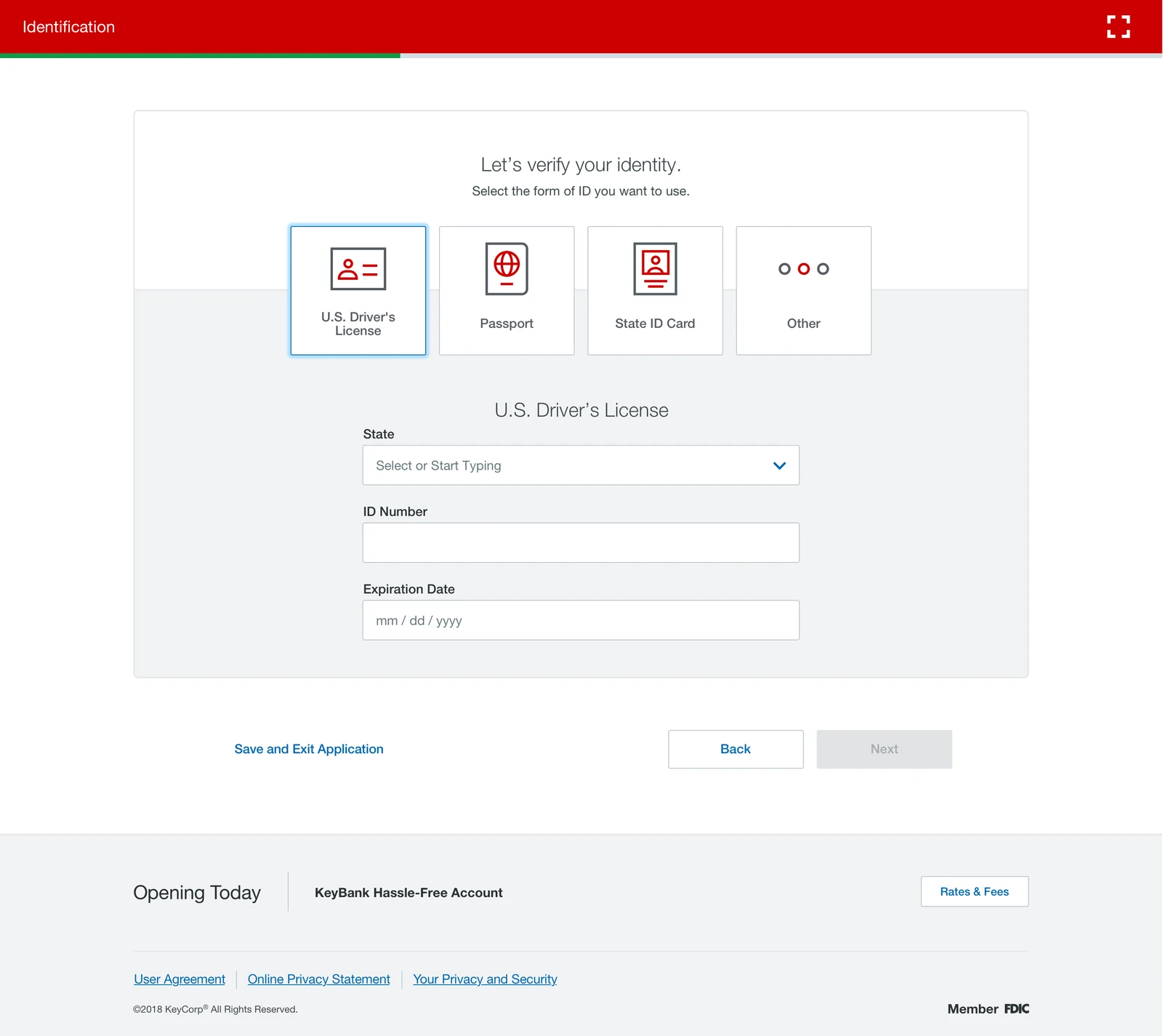This screenshot has width=1163, height=1036.
Task: Click Save and Exit Application link
Action: [309, 749]
